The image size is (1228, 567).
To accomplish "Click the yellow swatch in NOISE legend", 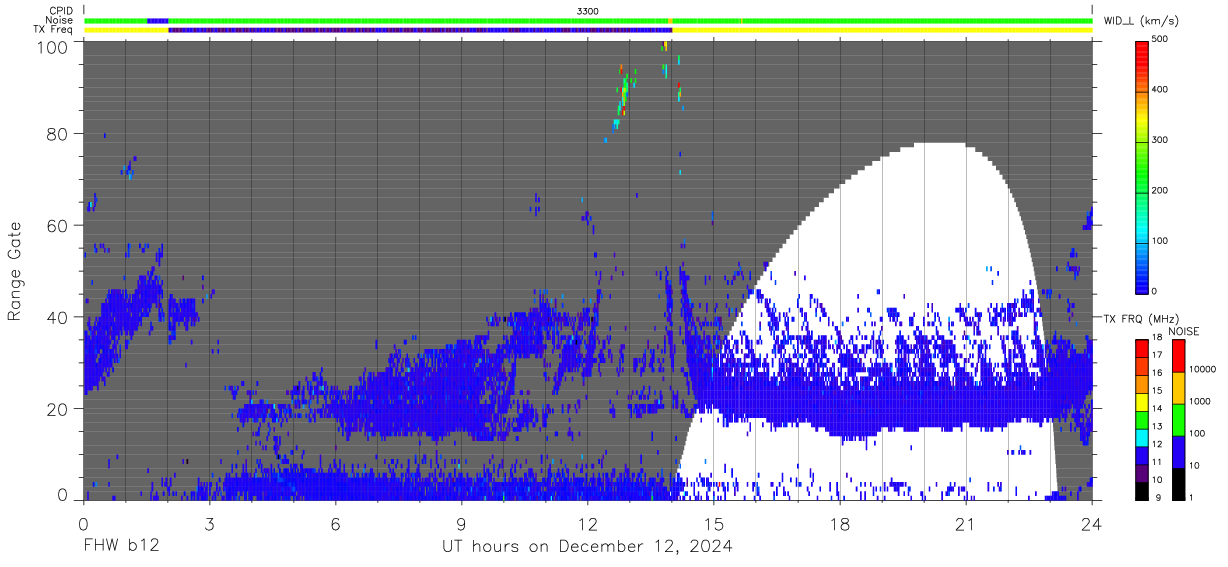I will (1178, 387).
